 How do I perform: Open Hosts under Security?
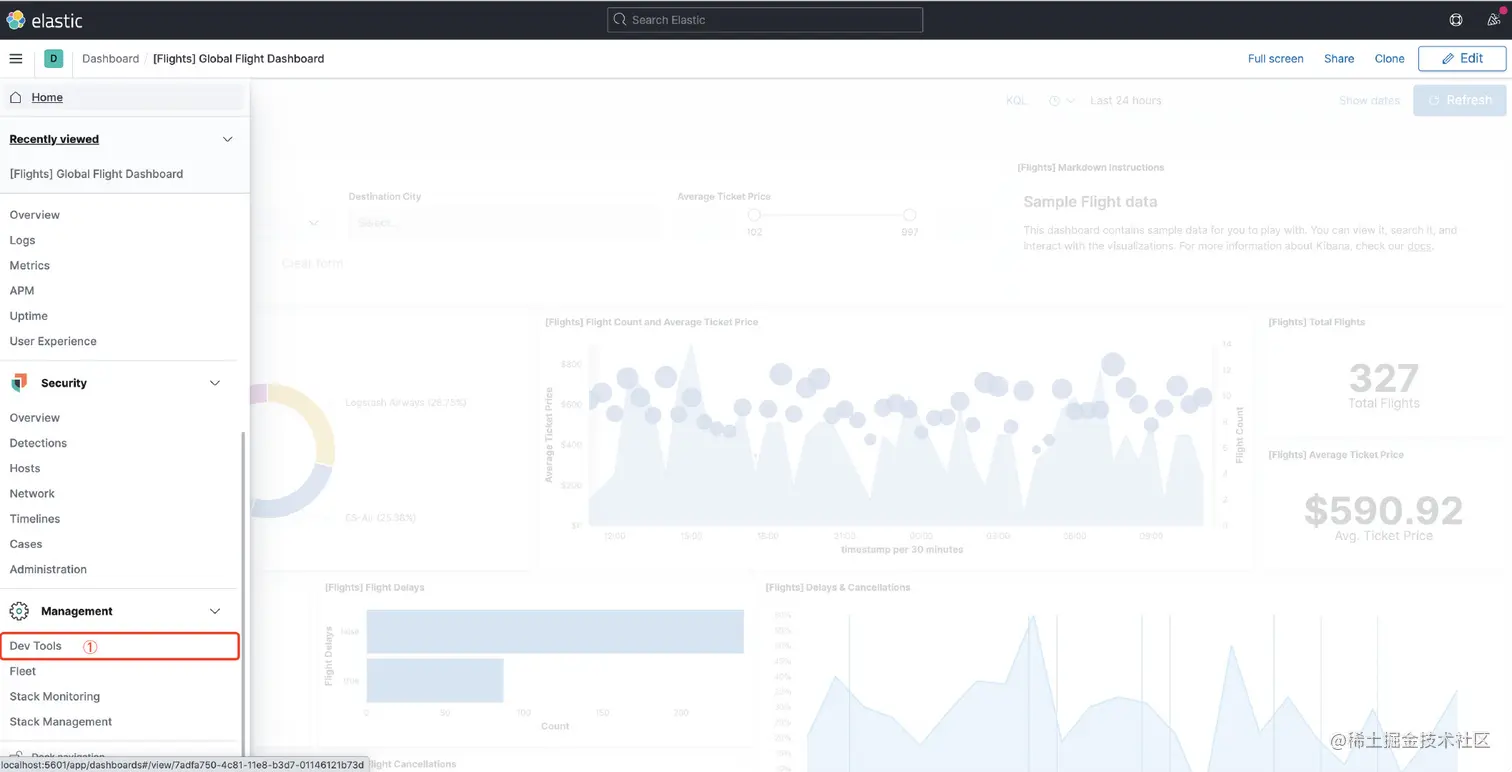25,468
